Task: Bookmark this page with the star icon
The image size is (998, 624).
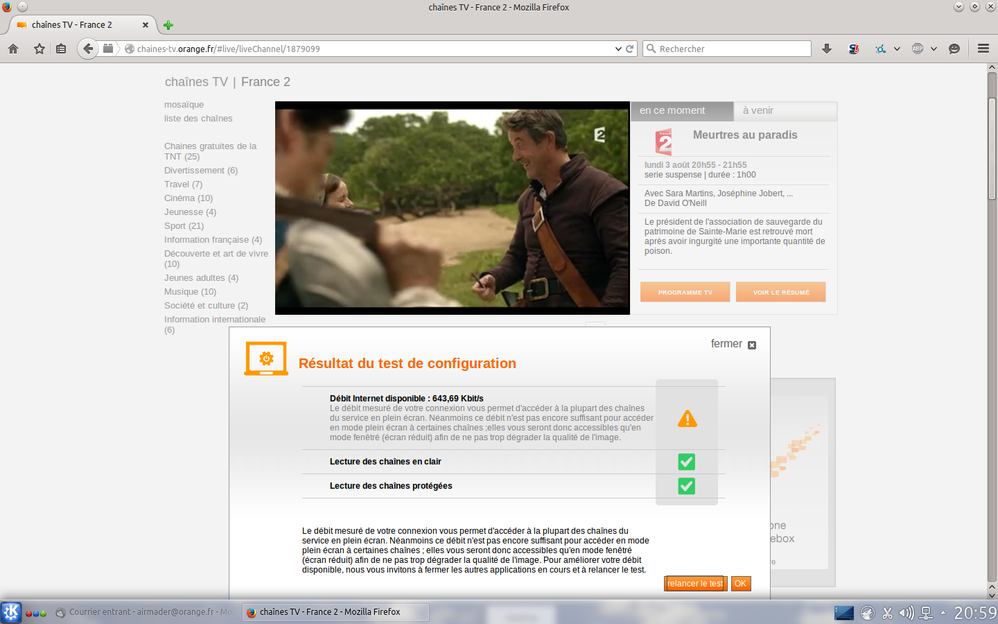Action: pyautogui.click(x=39, y=48)
